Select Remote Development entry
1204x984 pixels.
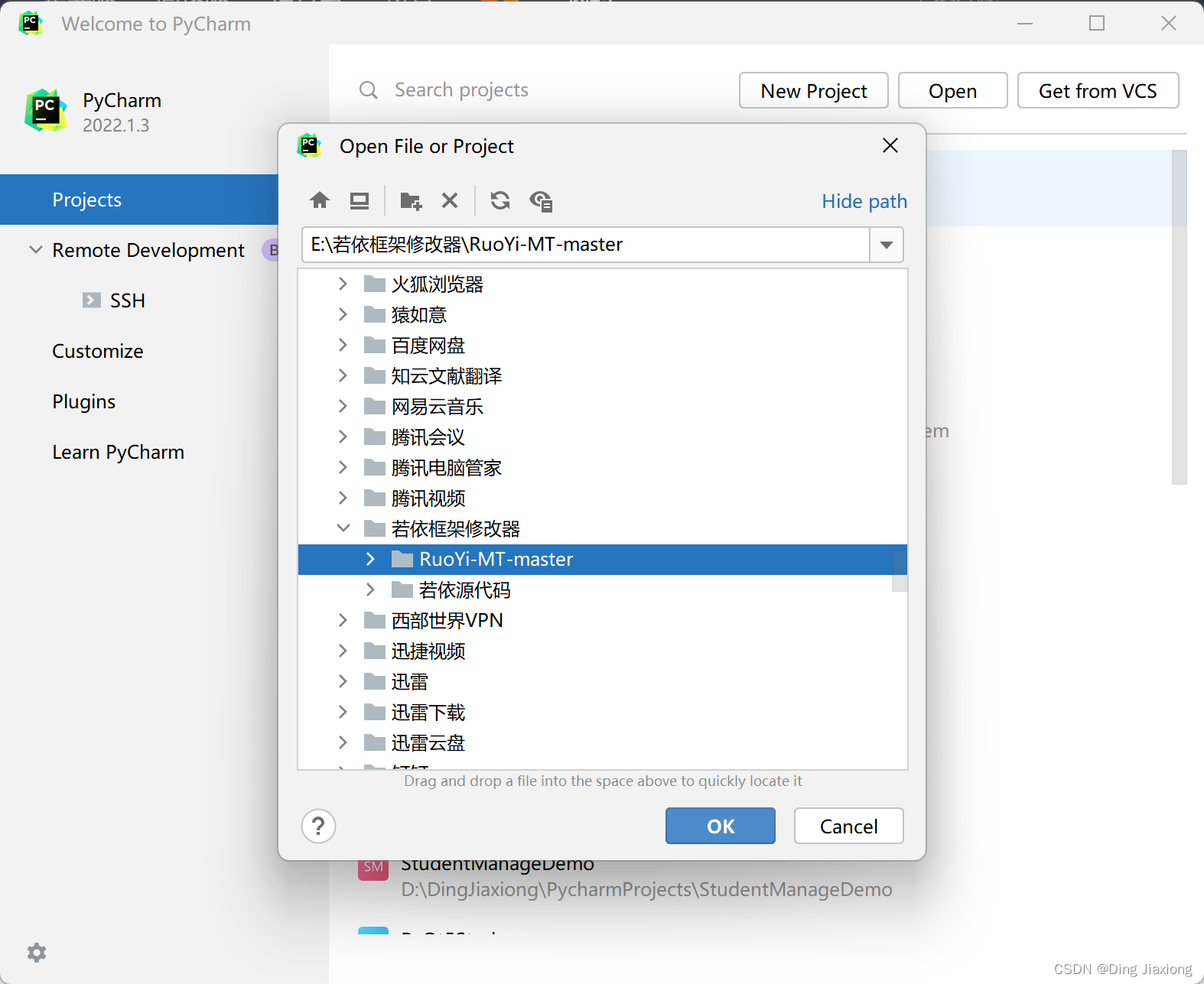pyautogui.click(x=148, y=250)
